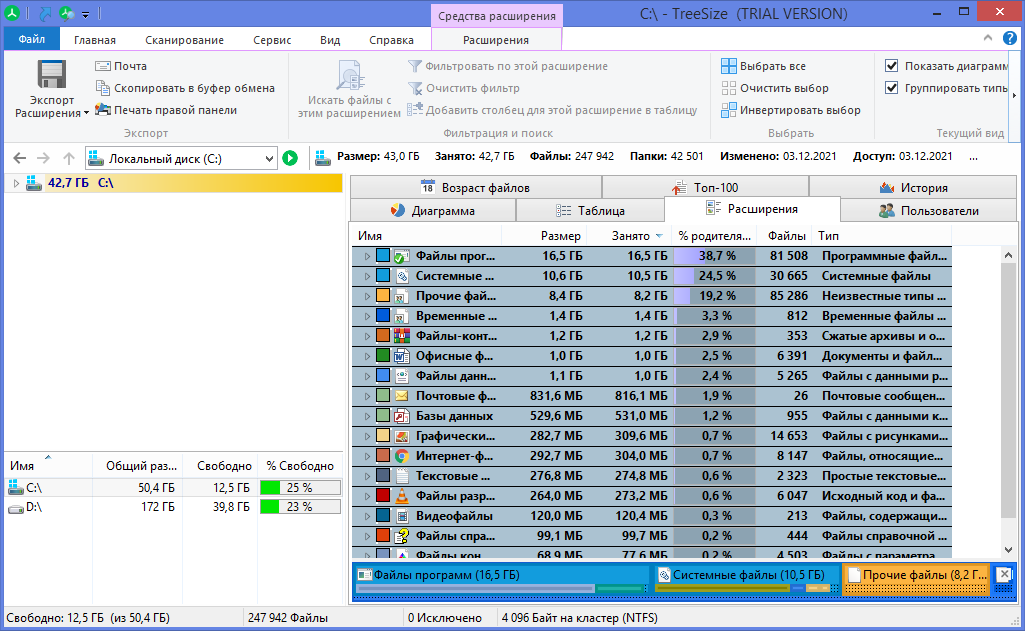The image size is (1025, 631).
Task: Open the Локальный диск (C:) dropdown
Action: tap(269, 158)
